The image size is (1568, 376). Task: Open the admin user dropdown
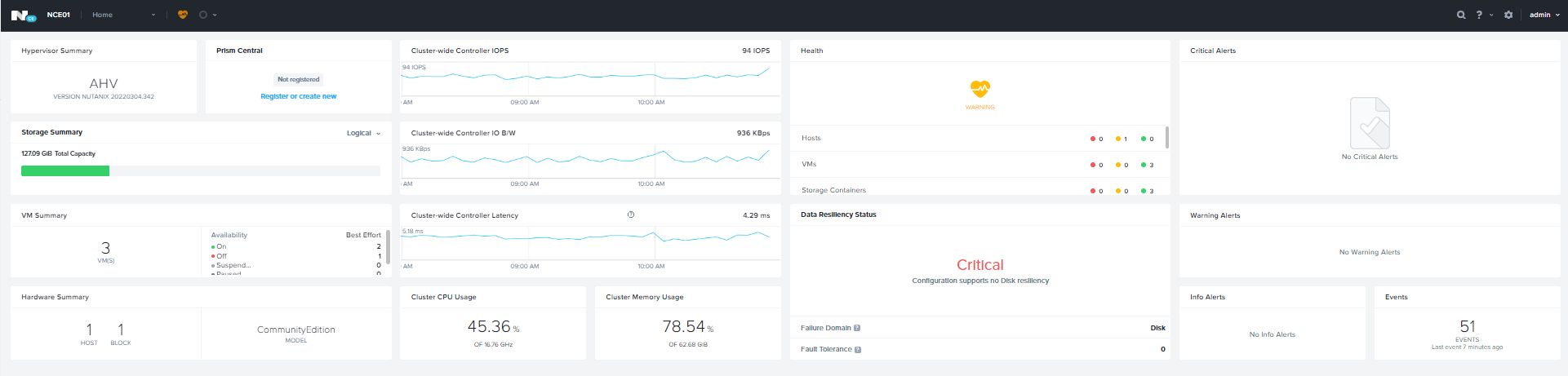click(x=1544, y=15)
